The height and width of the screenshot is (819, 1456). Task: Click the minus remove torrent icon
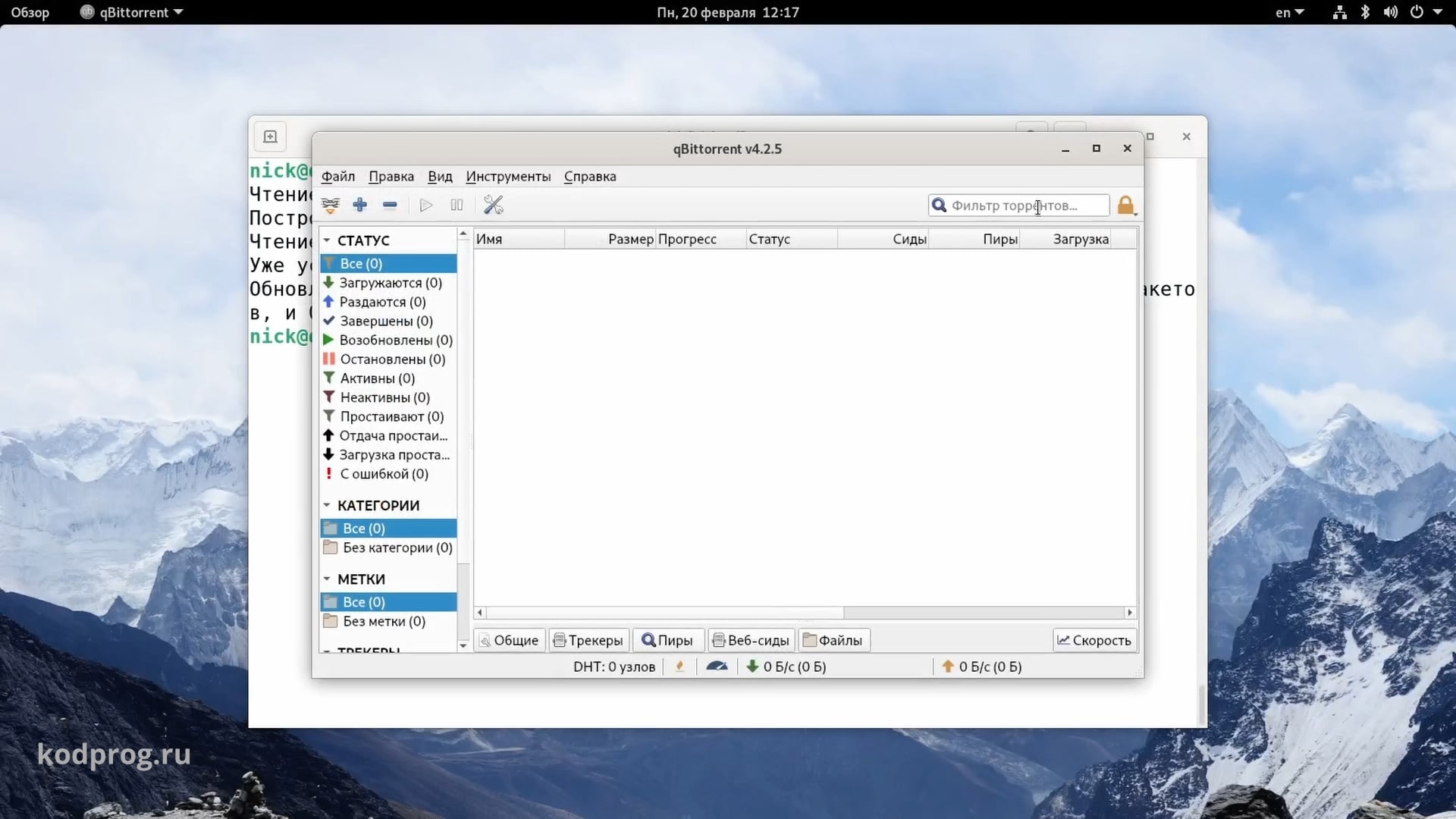coord(390,205)
